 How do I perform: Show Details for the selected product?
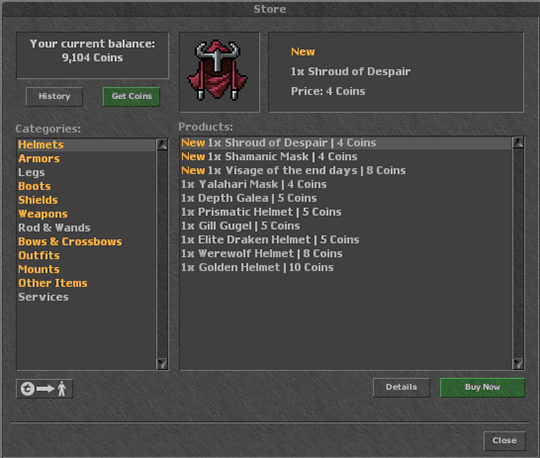401,387
